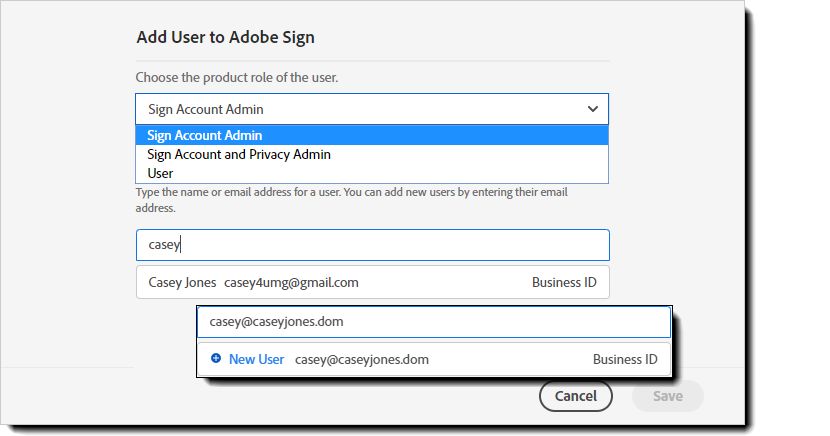Expand the product role dropdown chevron

click(x=593, y=109)
